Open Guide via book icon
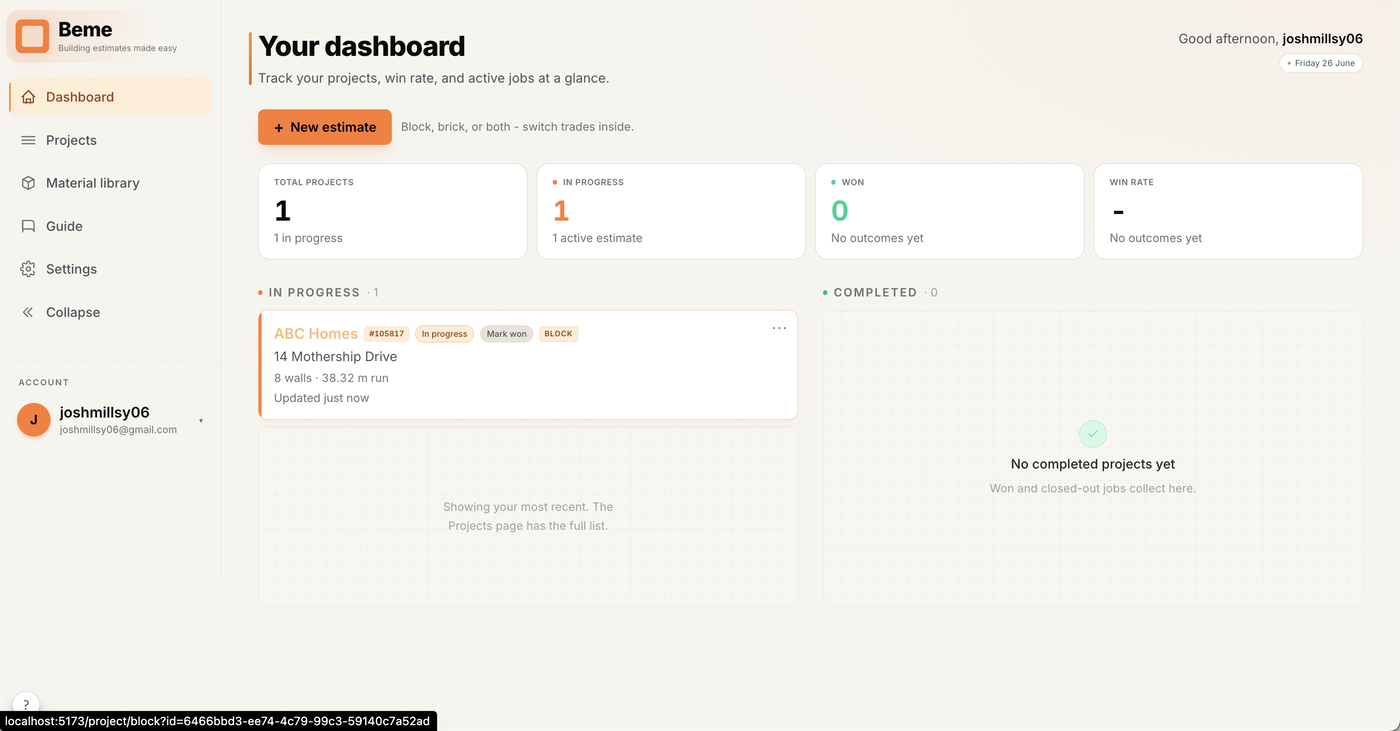Viewport: 1400px width, 731px height. (x=28, y=226)
